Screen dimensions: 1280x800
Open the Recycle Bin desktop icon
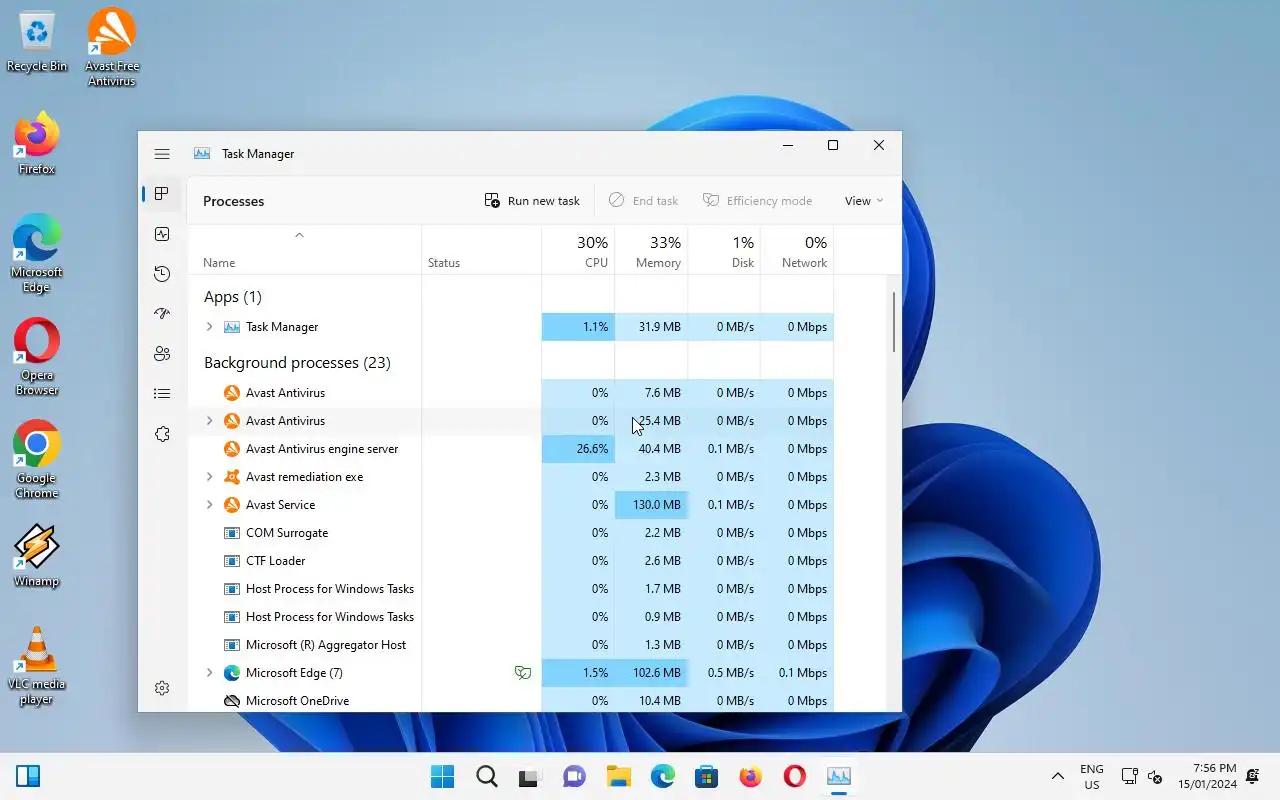(x=37, y=42)
